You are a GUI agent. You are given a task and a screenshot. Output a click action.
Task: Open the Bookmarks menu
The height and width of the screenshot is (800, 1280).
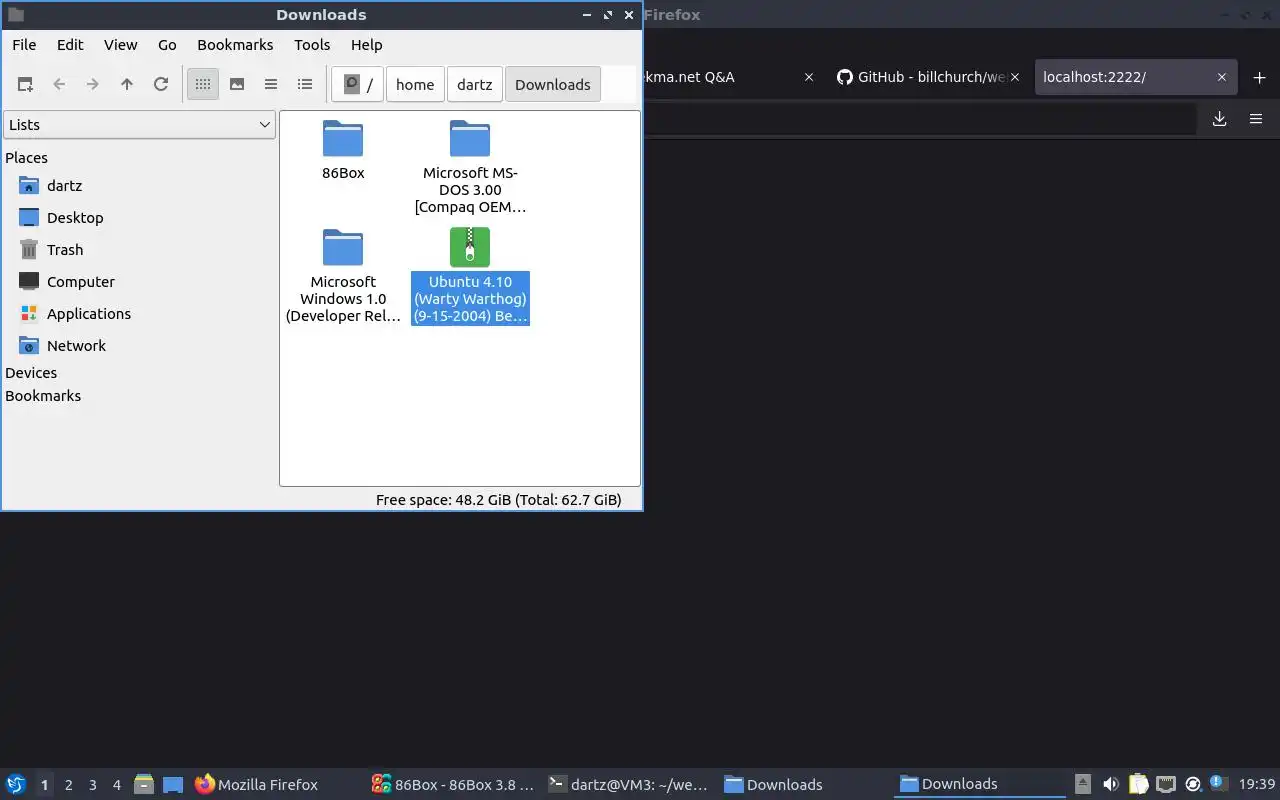click(235, 45)
